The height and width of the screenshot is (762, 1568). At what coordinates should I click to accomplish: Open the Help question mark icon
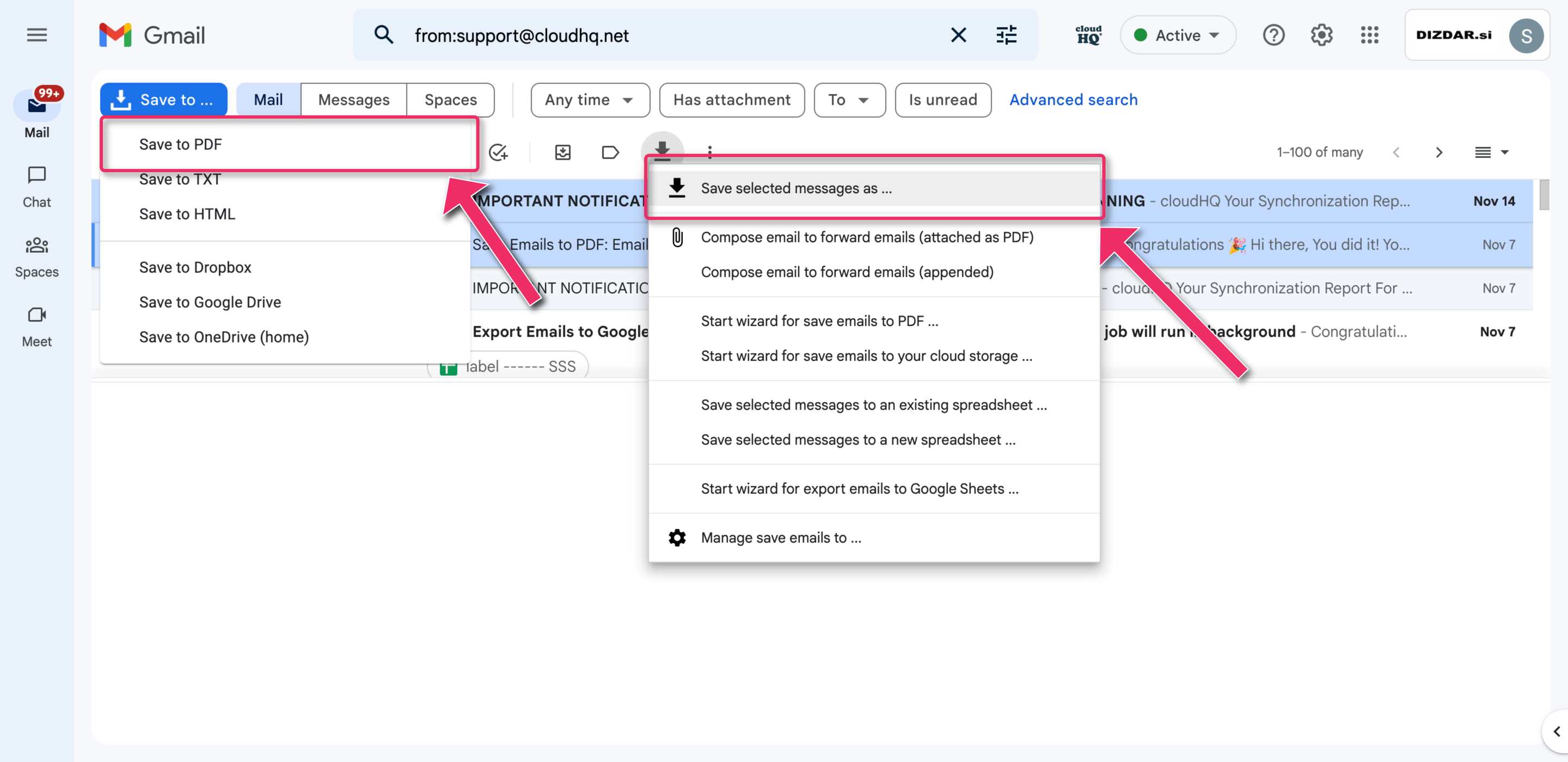click(1273, 35)
